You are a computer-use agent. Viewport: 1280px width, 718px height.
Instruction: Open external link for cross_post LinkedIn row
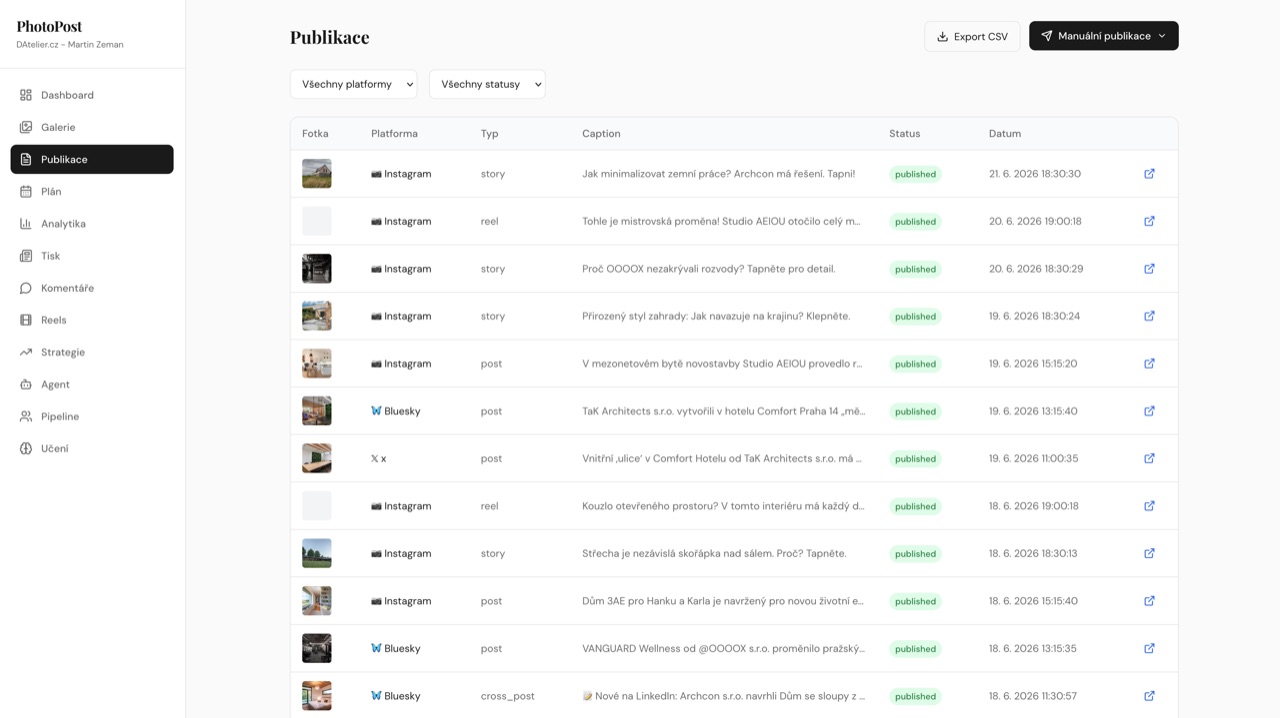tap(1149, 696)
